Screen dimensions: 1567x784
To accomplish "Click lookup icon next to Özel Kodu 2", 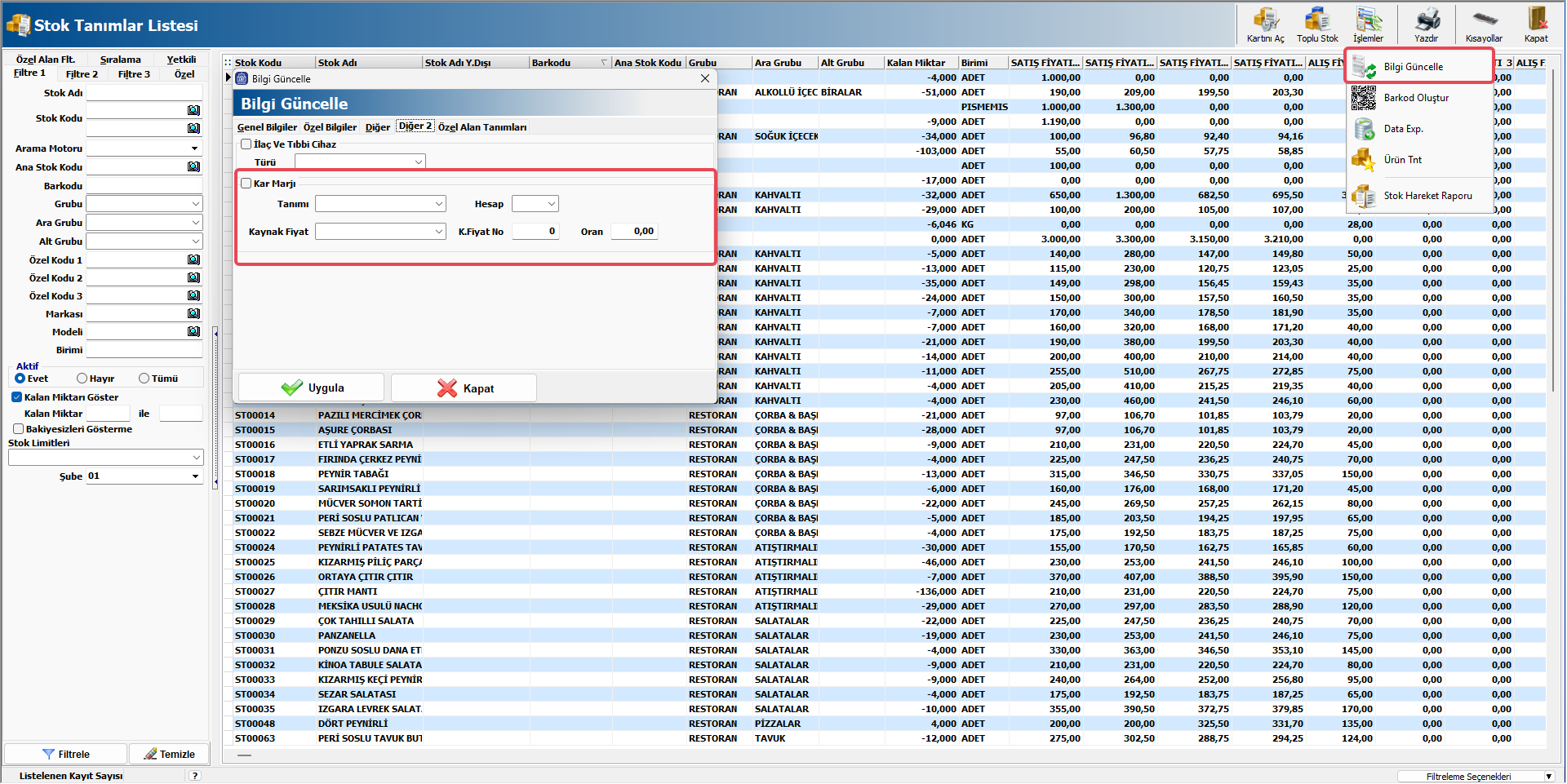I will pos(193,277).
